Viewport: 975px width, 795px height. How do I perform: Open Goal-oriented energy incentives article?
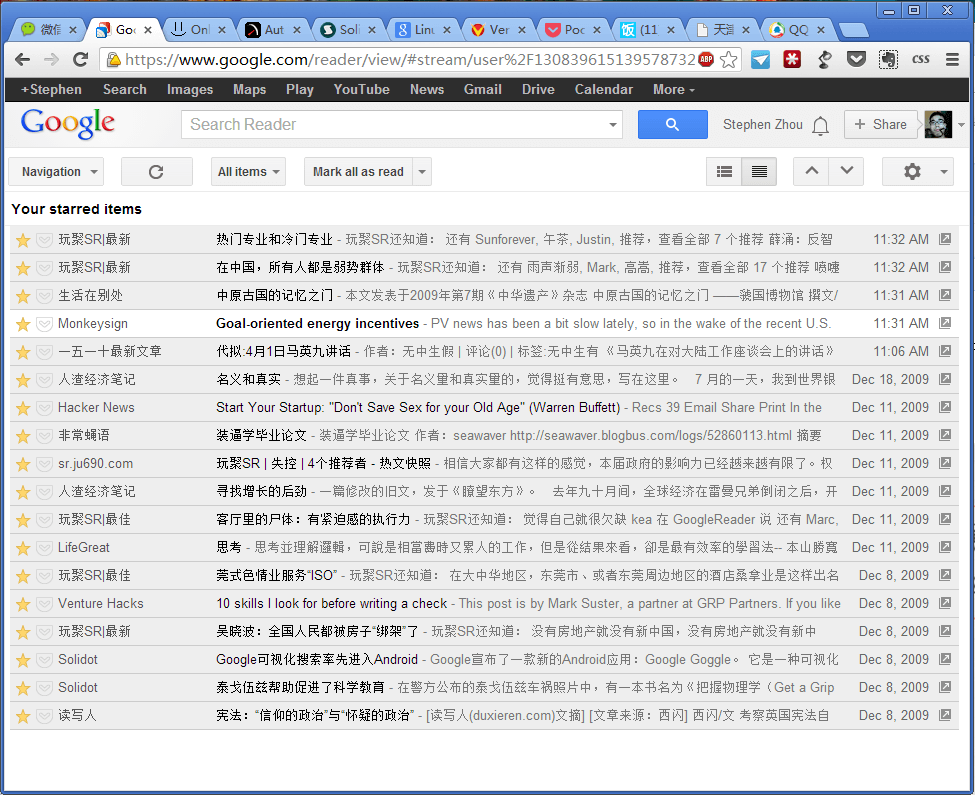(317, 323)
